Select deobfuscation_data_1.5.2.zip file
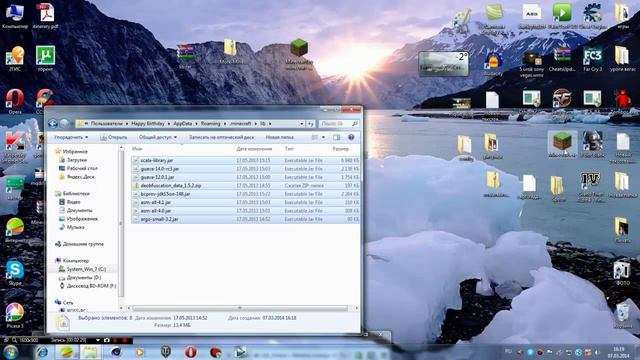This screenshot has width=640, height=360. pos(245,185)
